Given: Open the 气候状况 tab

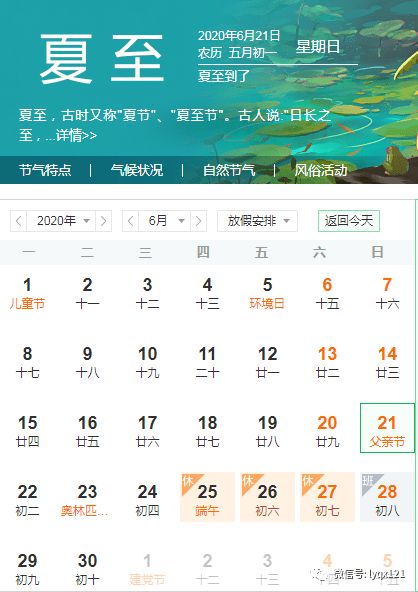Looking at the screenshot, I should click(x=137, y=170).
